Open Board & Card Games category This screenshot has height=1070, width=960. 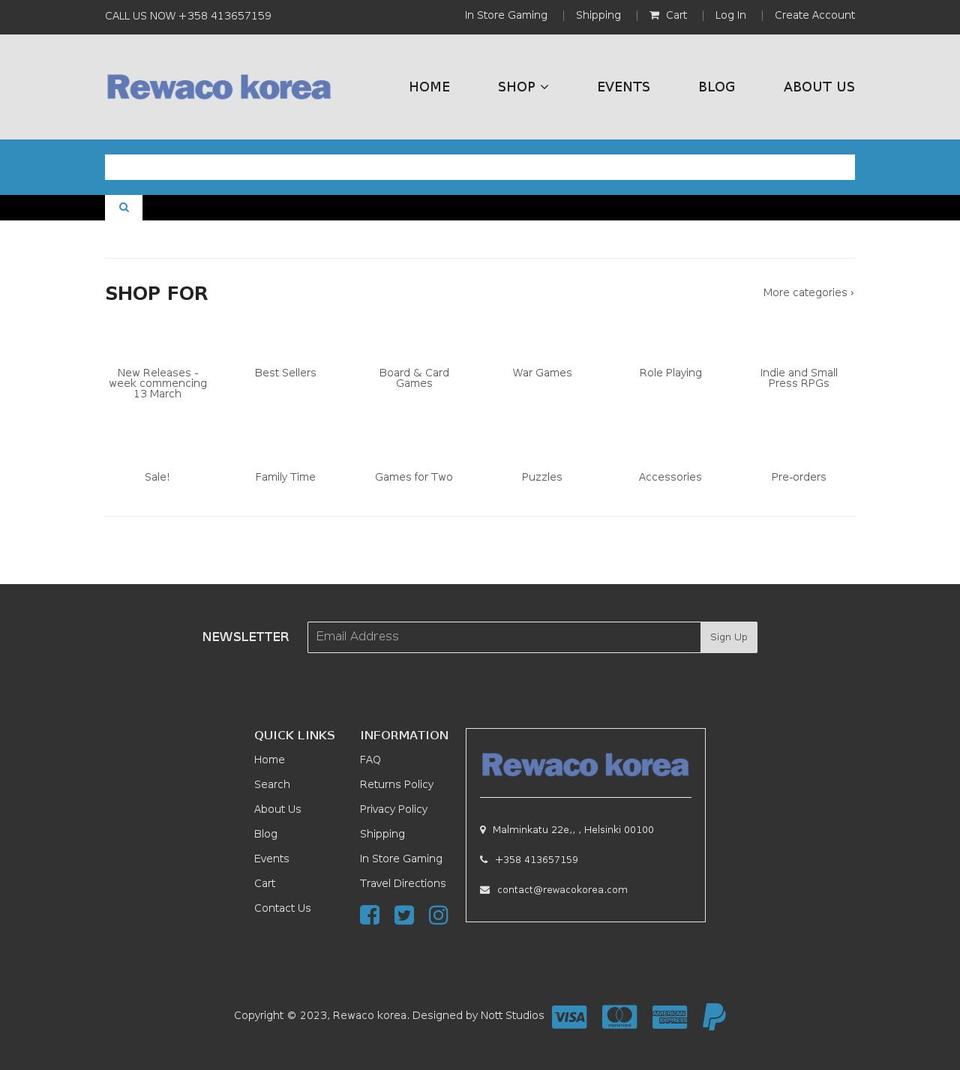coord(413,377)
